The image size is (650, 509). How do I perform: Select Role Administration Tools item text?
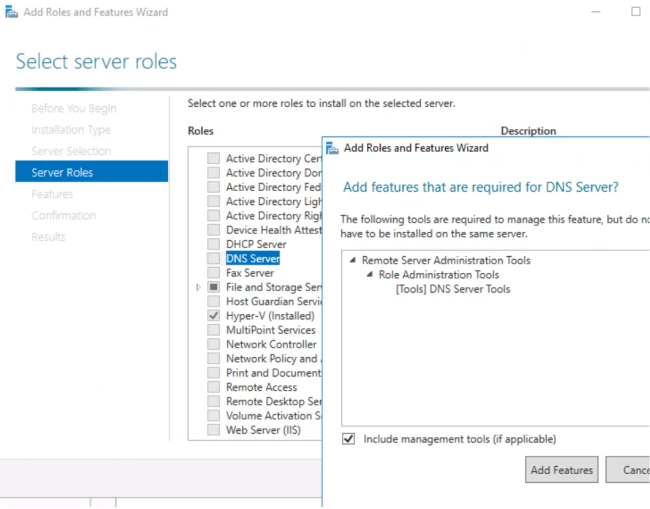439,274
